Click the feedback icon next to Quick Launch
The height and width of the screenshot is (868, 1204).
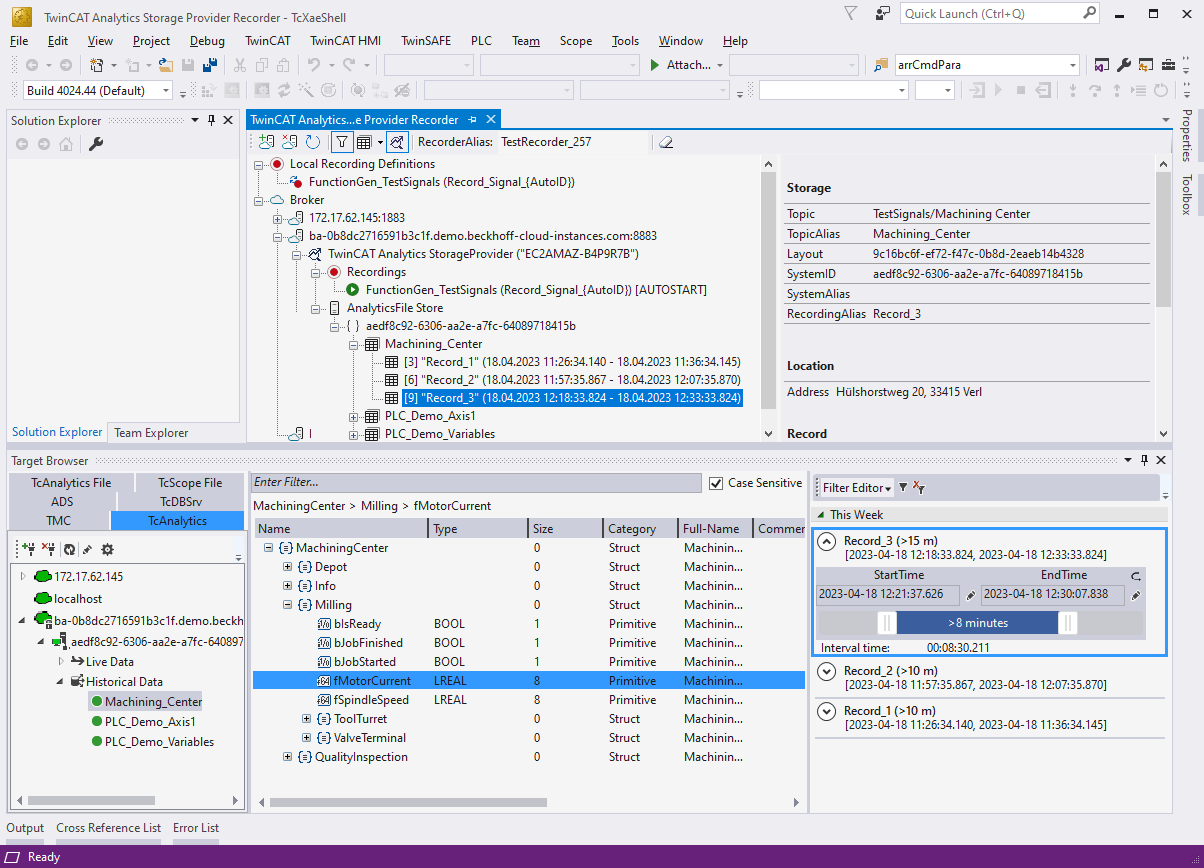882,13
